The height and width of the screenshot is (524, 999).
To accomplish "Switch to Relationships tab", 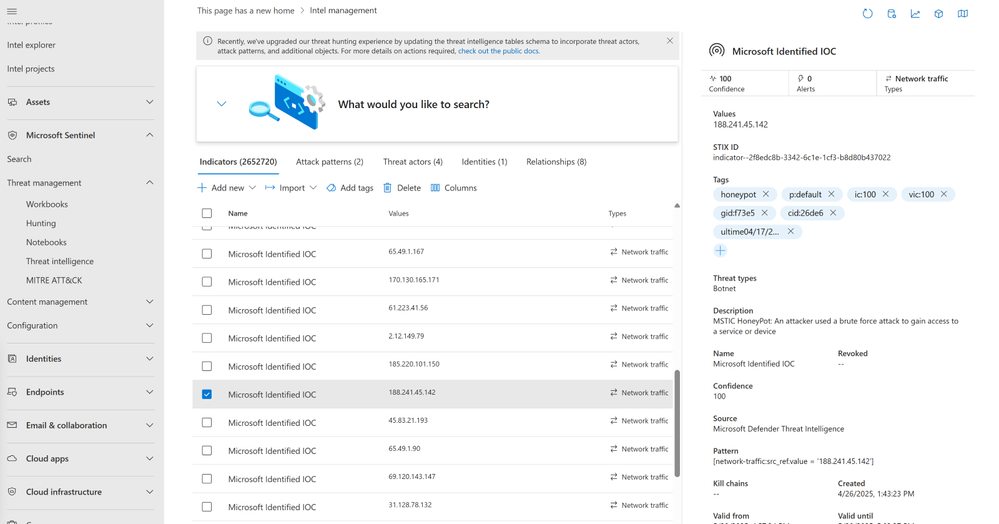I will click(x=556, y=162).
